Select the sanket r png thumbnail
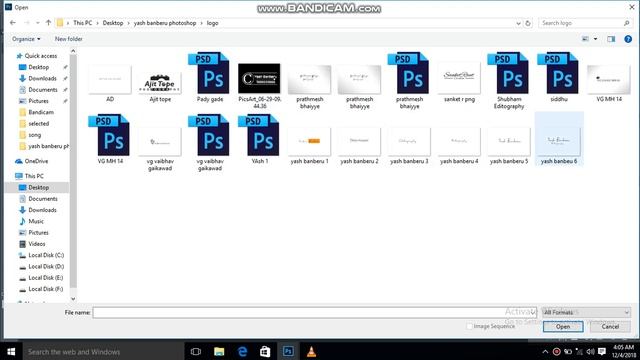Screen dimensions: 640x360 coord(459,78)
